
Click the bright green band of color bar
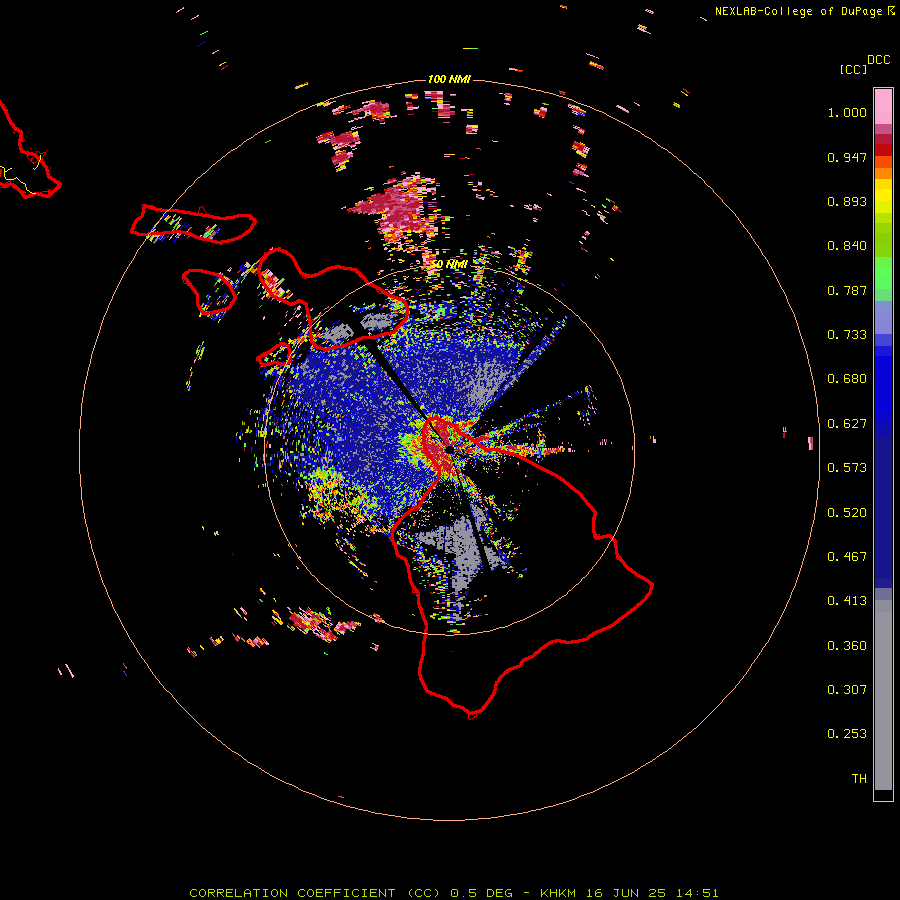pyautogui.click(x=883, y=273)
